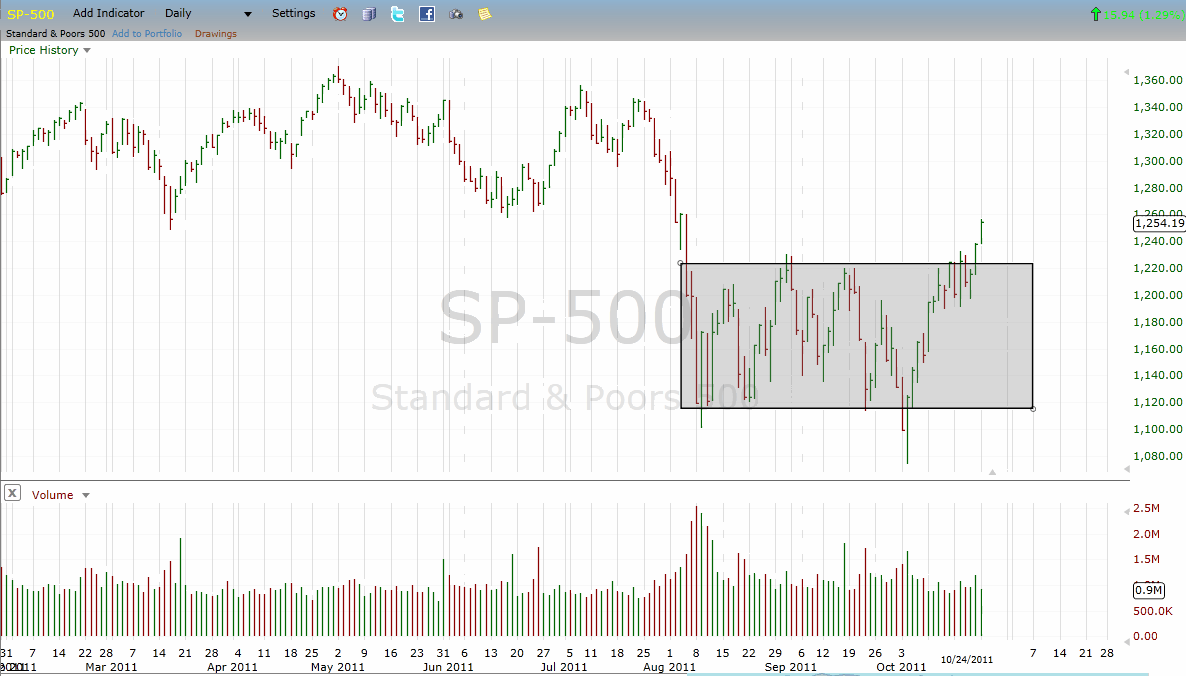Click the green up-arrow price change indicator

click(1095, 14)
